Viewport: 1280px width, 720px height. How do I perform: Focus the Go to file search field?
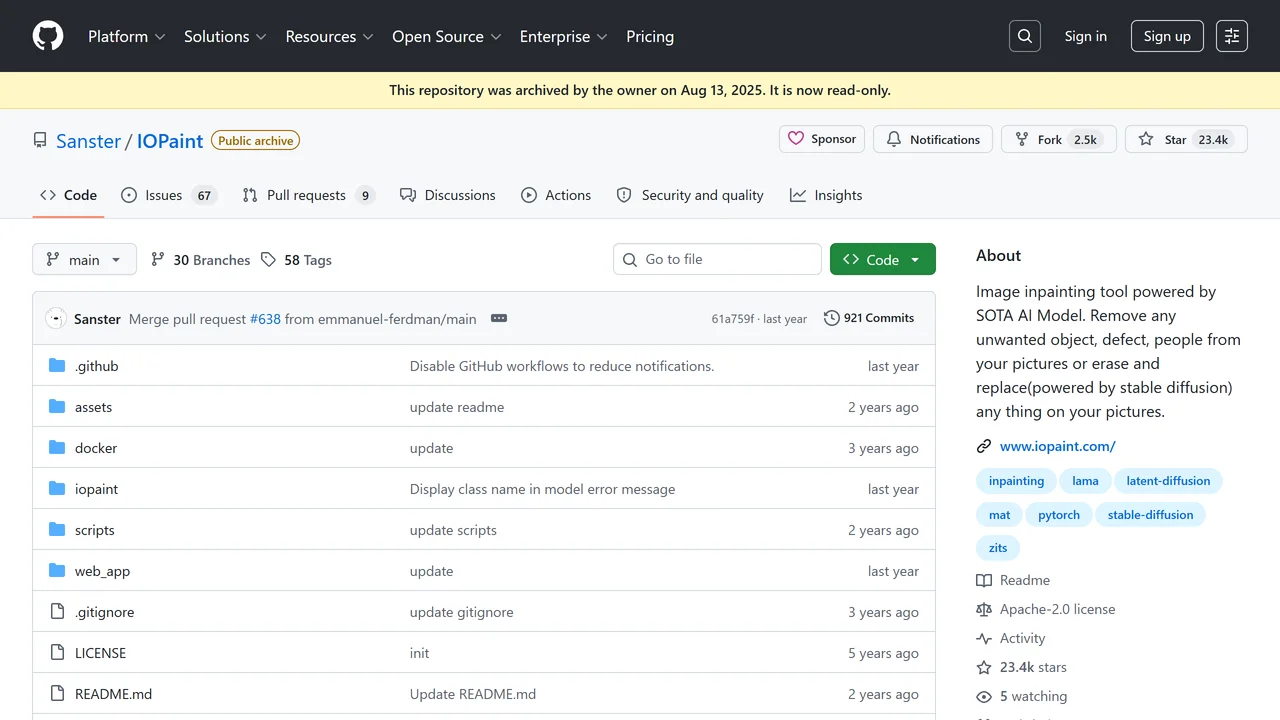[x=717, y=259]
